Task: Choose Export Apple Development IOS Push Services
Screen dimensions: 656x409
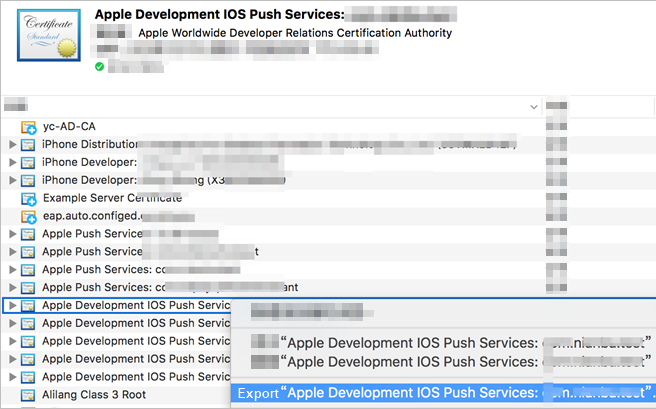Action: (x=443, y=393)
